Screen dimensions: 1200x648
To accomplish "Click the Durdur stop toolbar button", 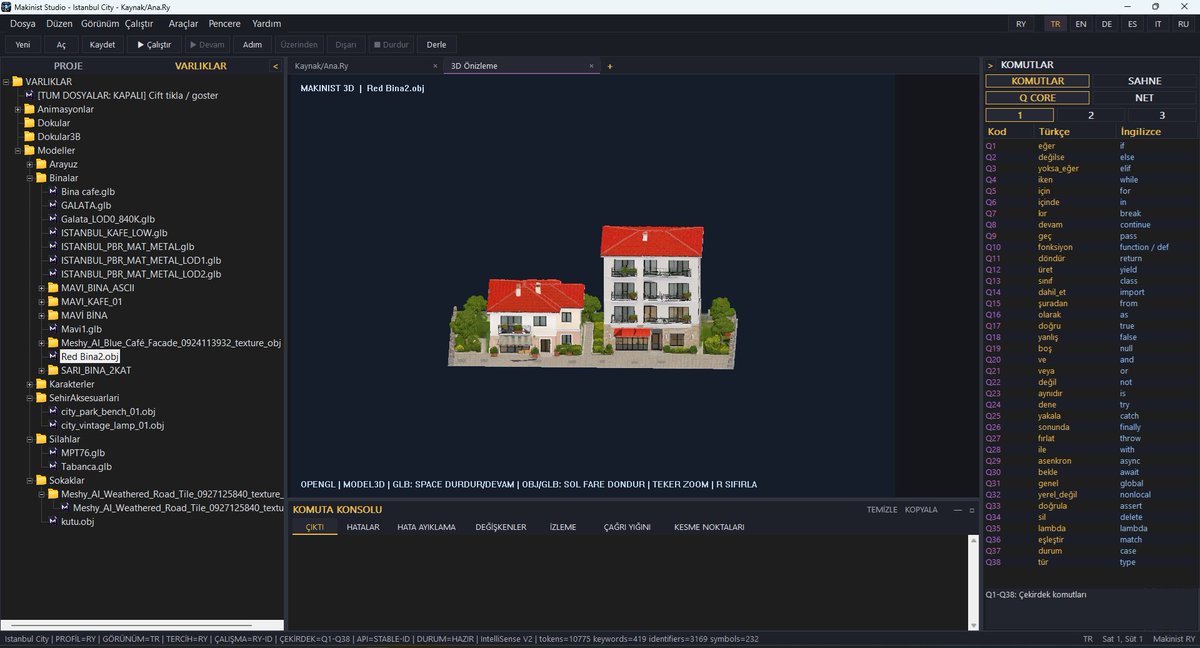I will click(391, 44).
